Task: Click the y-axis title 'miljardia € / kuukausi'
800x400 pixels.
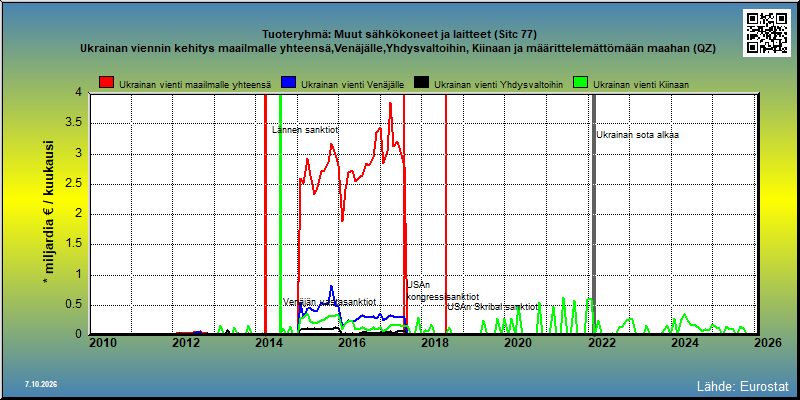Action: 50,213
